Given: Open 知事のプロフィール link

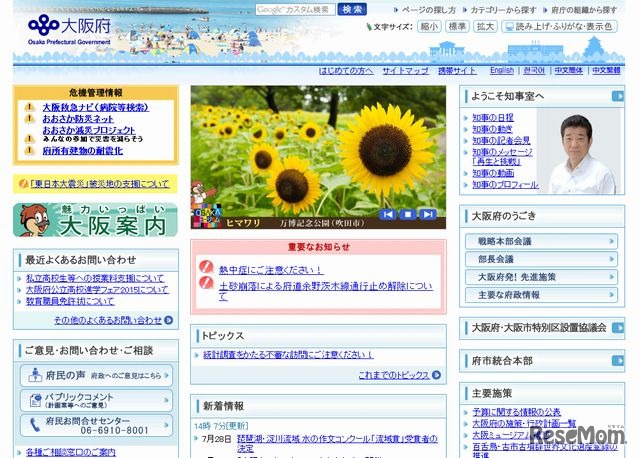Looking at the screenshot, I should [505, 185].
